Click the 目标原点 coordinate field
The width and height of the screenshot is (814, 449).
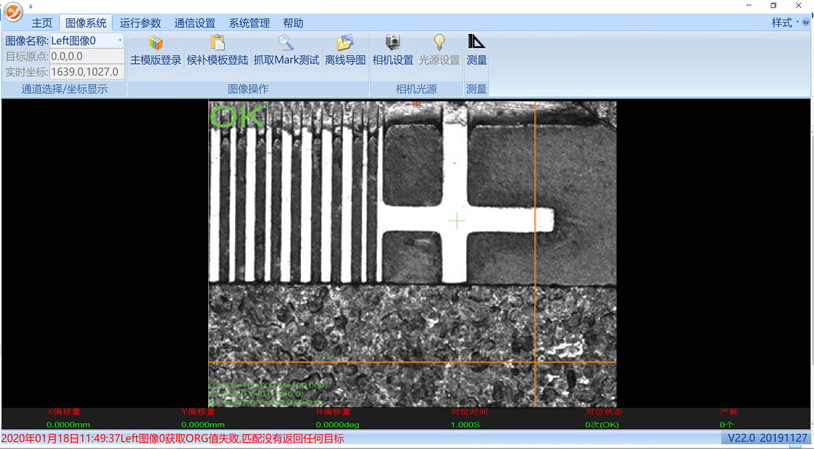pos(86,57)
